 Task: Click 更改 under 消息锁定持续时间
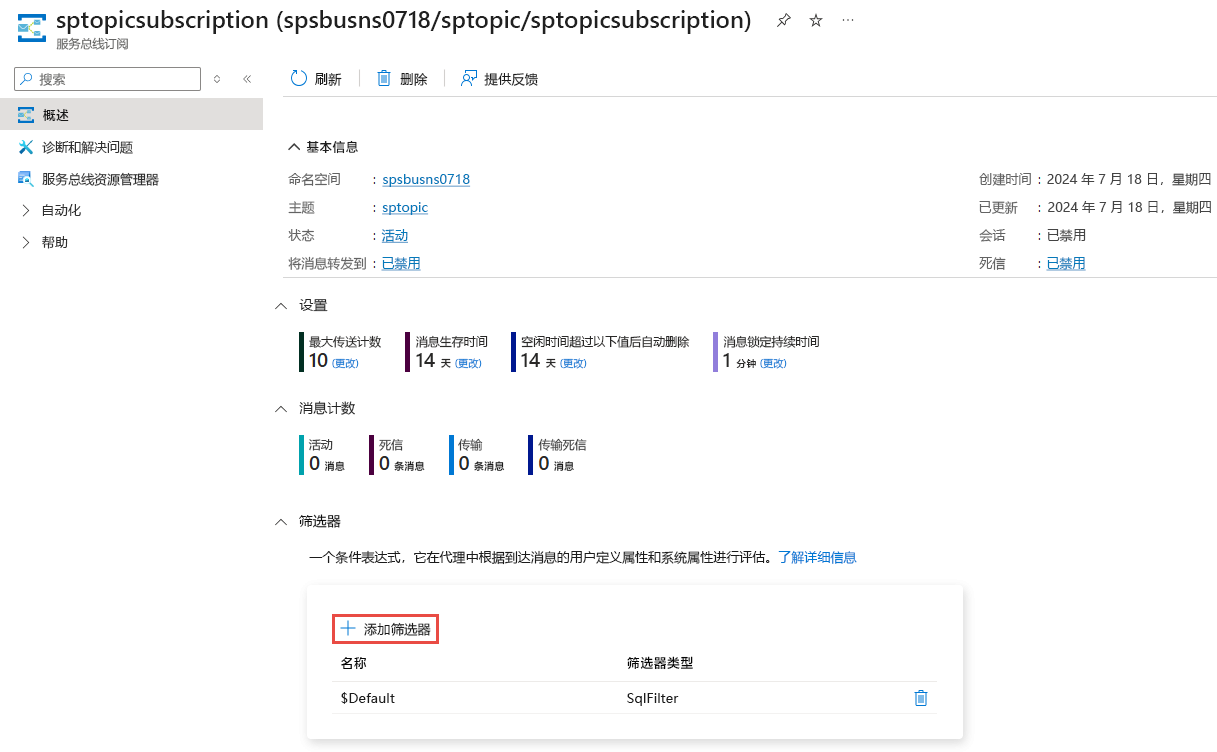(x=774, y=363)
